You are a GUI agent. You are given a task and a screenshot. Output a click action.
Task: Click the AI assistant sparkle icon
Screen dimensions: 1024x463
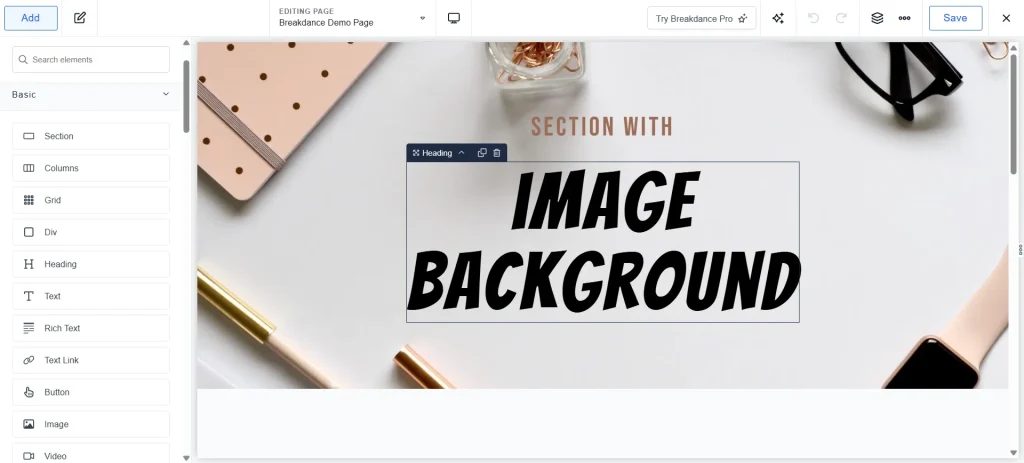pos(778,18)
